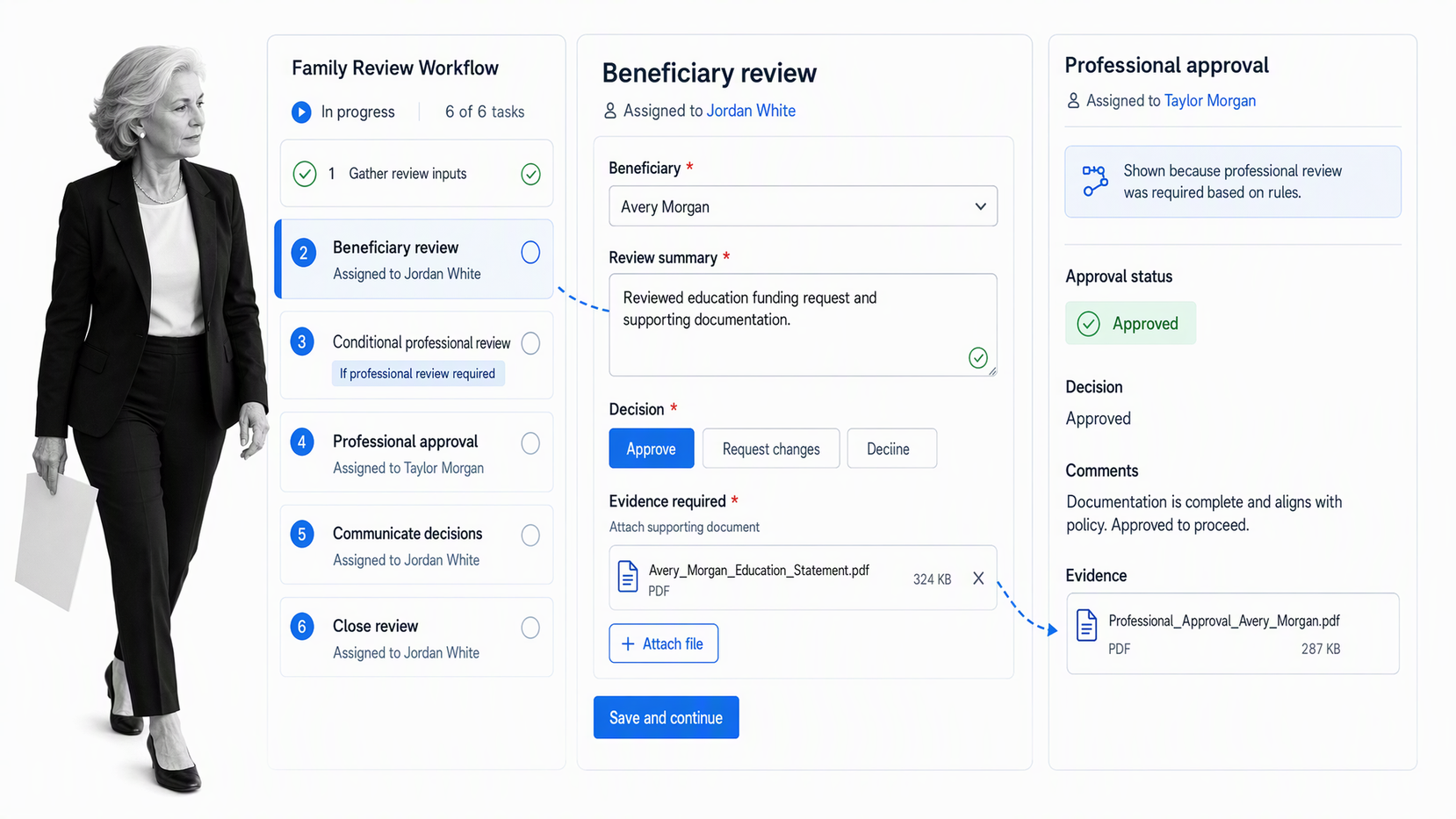Select the Communicate decisions task
Image resolution: width=1456 pixels, height=819 pixels.
417,544
